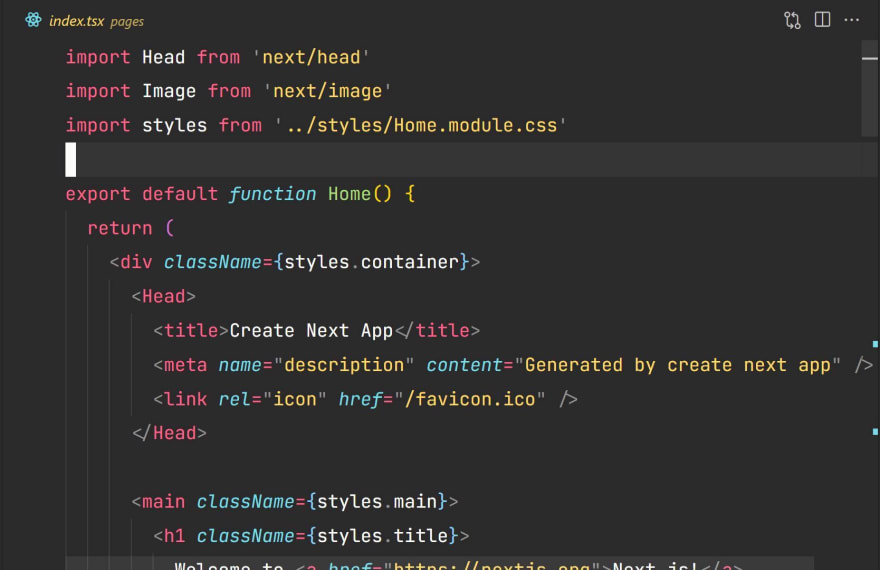Click the 'return' keyword
This screenshot has height=570, width=880.
tap(120, 228)
